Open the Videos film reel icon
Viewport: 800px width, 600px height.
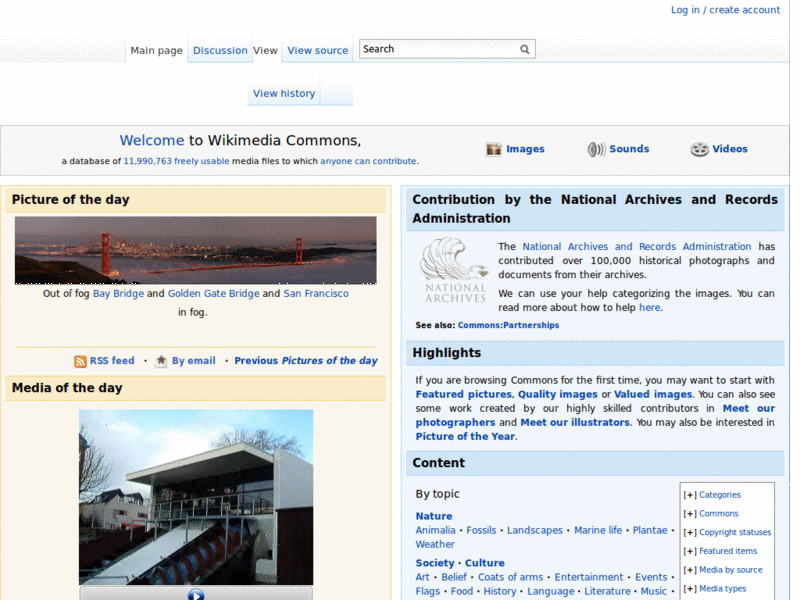(699, 149)
